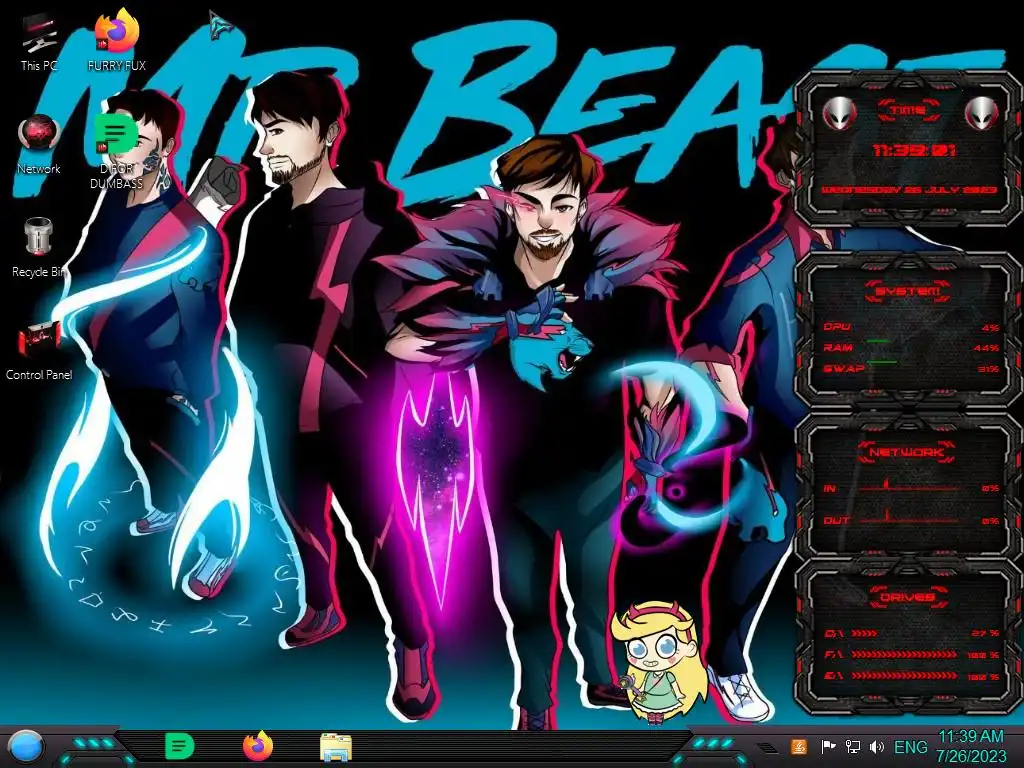1024x768 pixels.
Task: Click the right alien head in TIME widget
Action: coord(980,114)
